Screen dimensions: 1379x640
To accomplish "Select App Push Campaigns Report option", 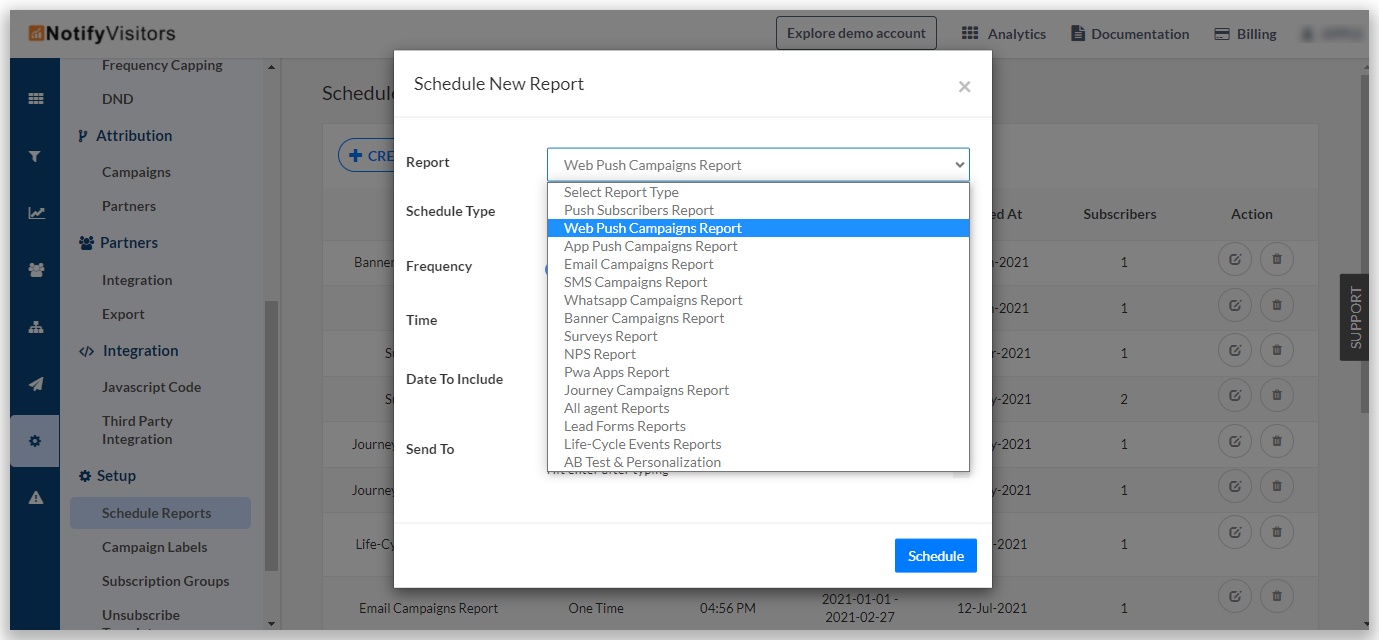I will (758, 246).
